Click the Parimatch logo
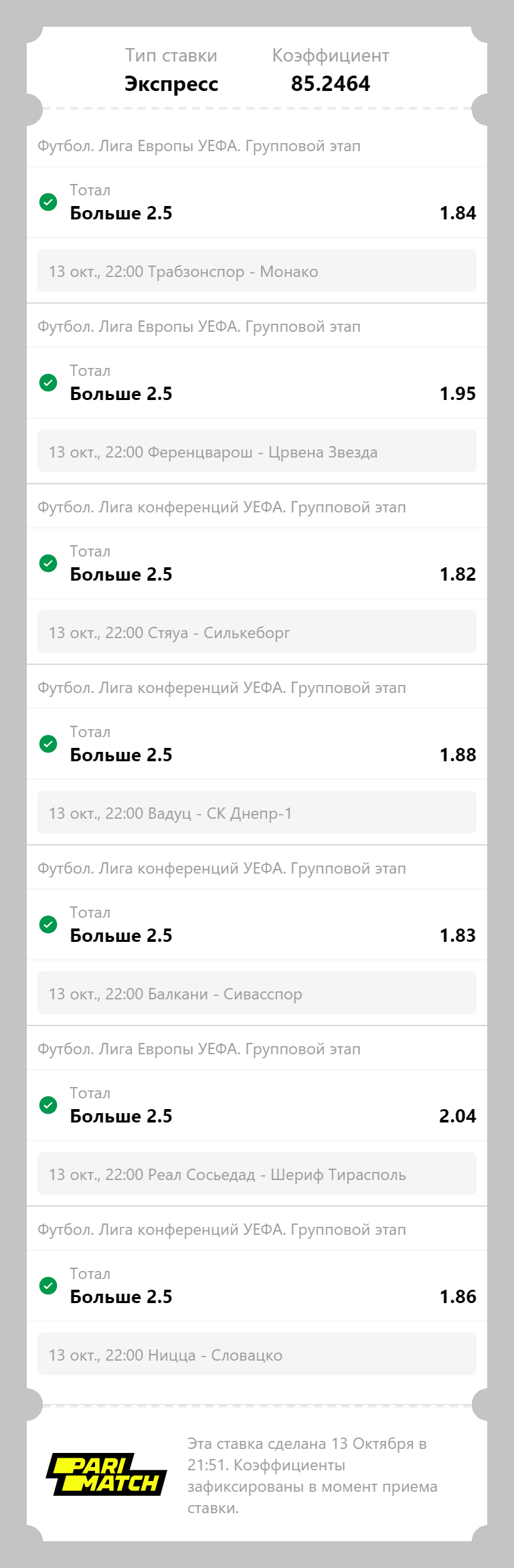The image size is (514, 1568). click(x=106, y=1474)
